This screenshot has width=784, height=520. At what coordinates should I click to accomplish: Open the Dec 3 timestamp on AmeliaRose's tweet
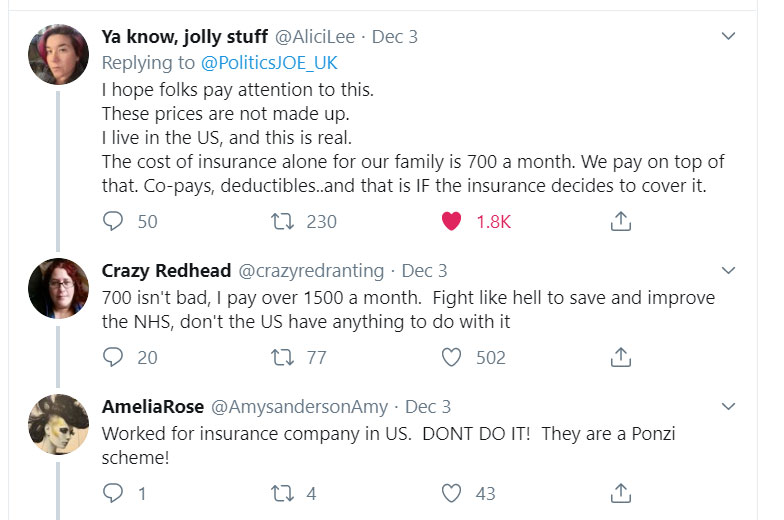tap(428, 407)
